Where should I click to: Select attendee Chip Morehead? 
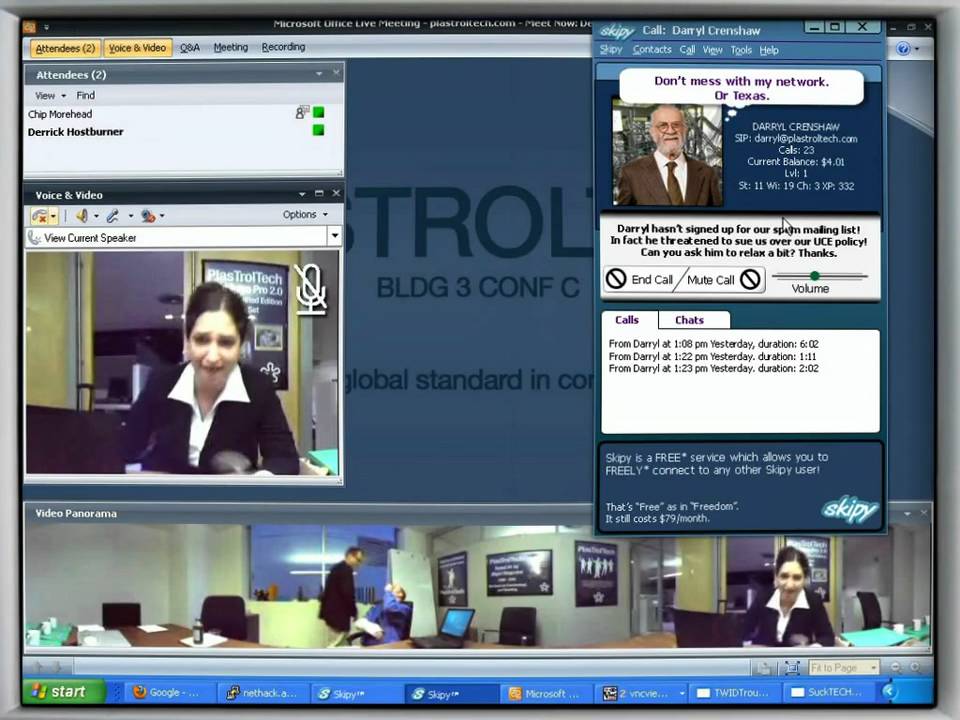(60, 114)
